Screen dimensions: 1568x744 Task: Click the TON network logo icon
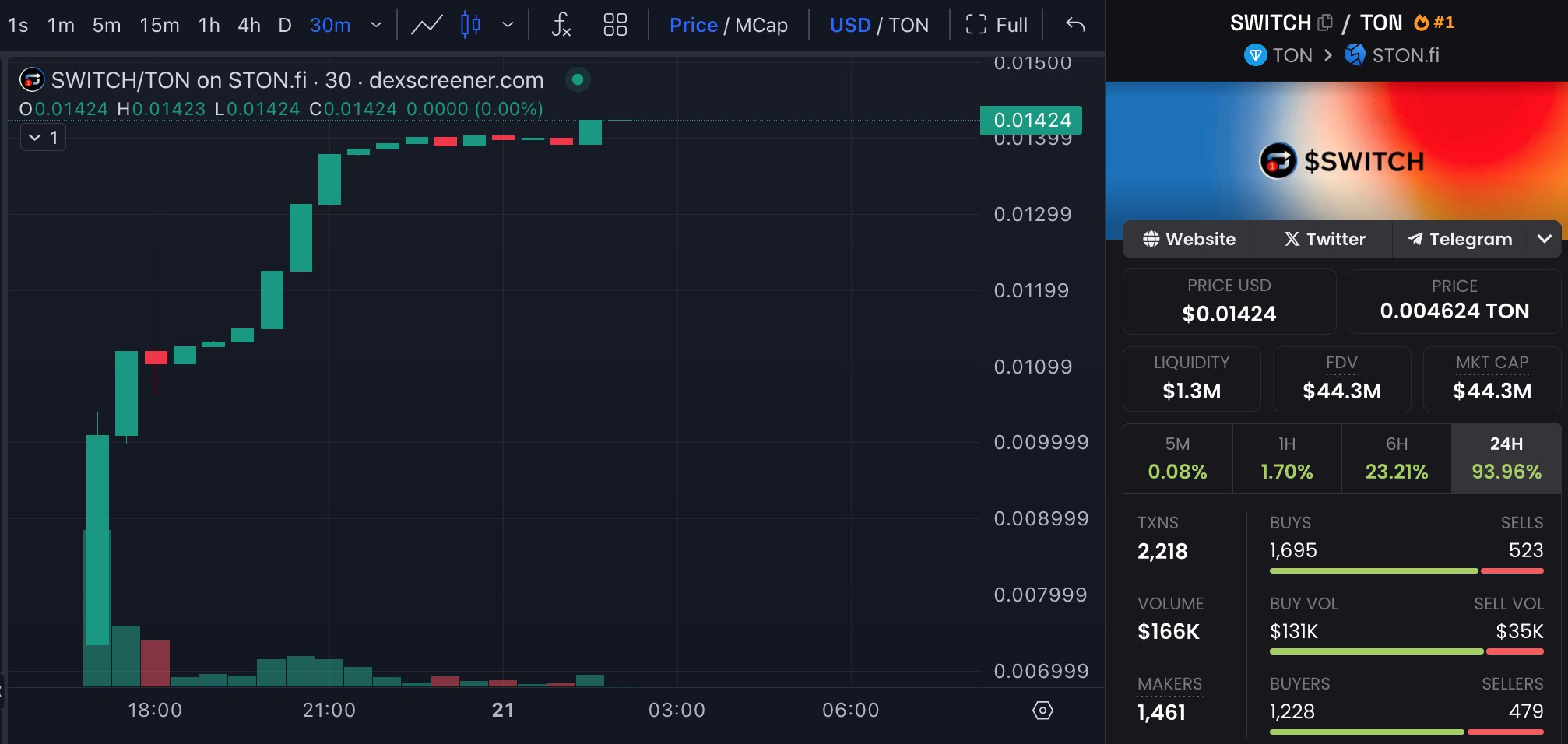(x=1255, y=55)
